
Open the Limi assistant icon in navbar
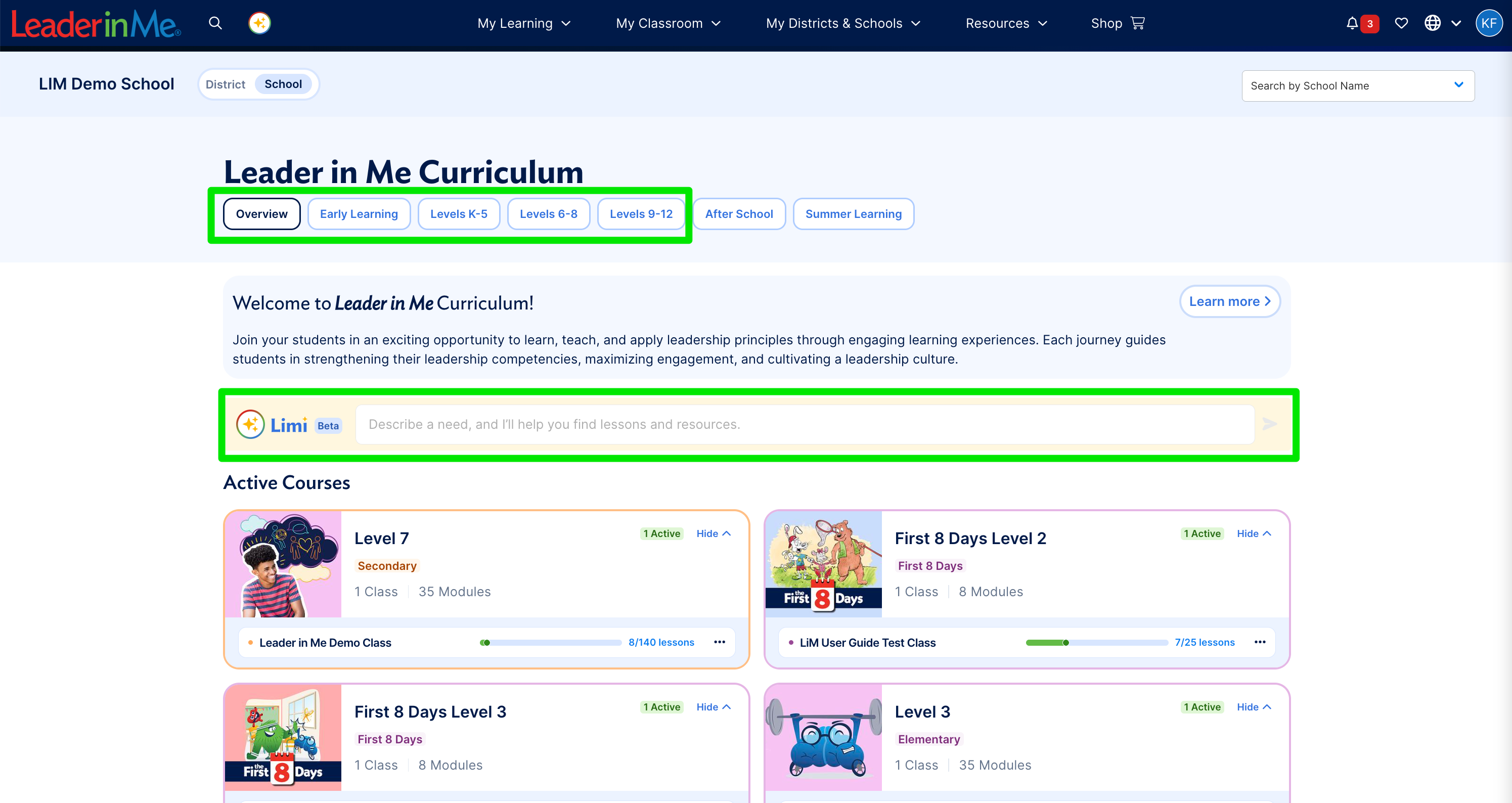tap(259, 23)
